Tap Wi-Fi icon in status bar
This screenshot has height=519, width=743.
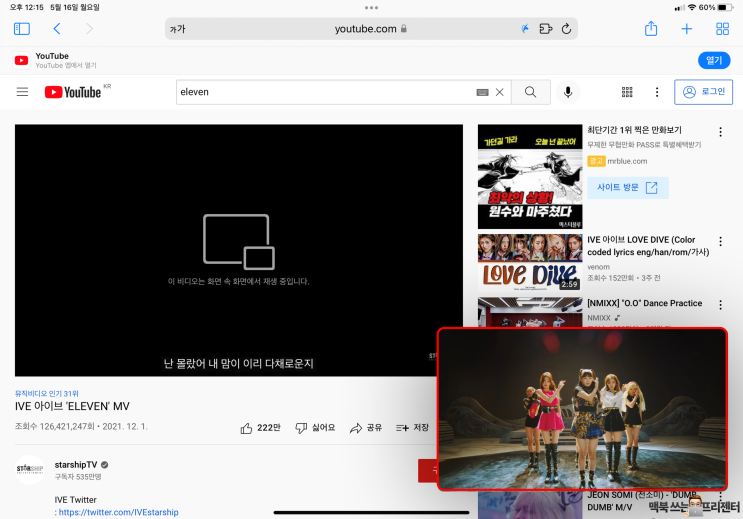(692, 8)
